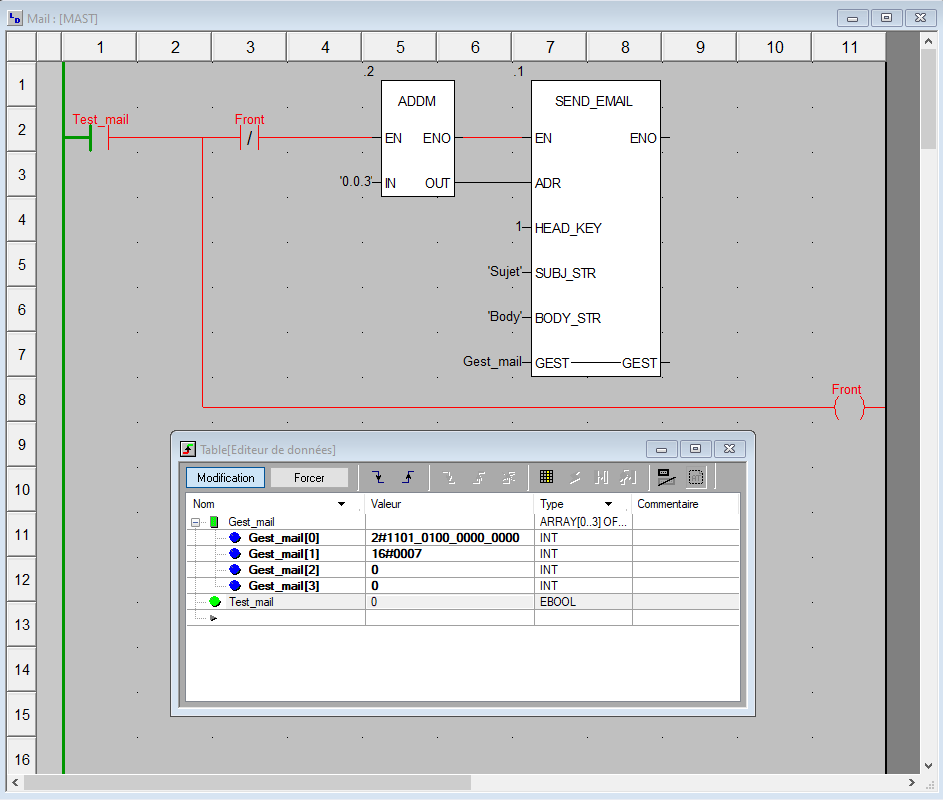Collapse the Gest_mail array tree node
This screenshot has width=943, height=800.
pos(196,522)
